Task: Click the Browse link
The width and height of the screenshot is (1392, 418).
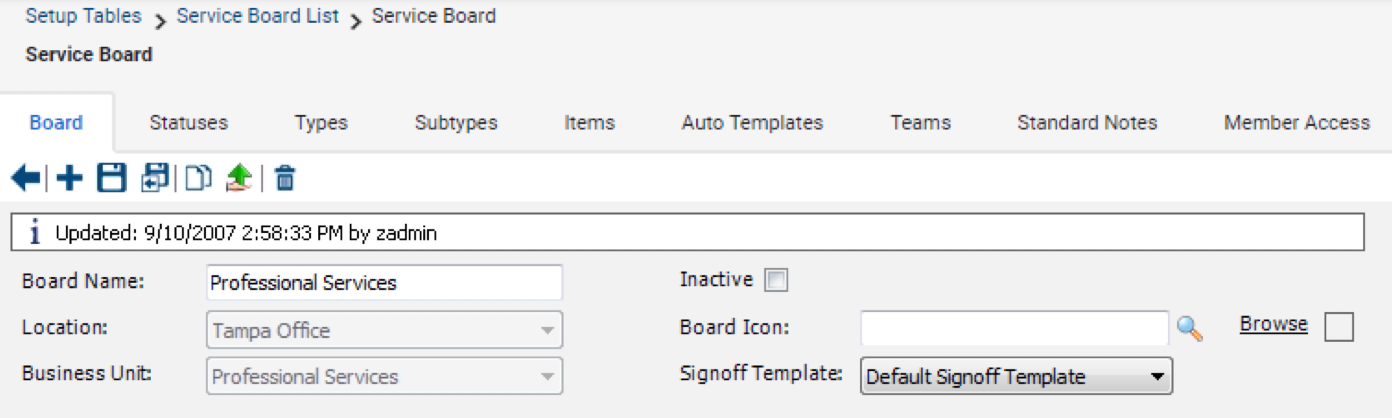Action: click(x=1274, y=324)
